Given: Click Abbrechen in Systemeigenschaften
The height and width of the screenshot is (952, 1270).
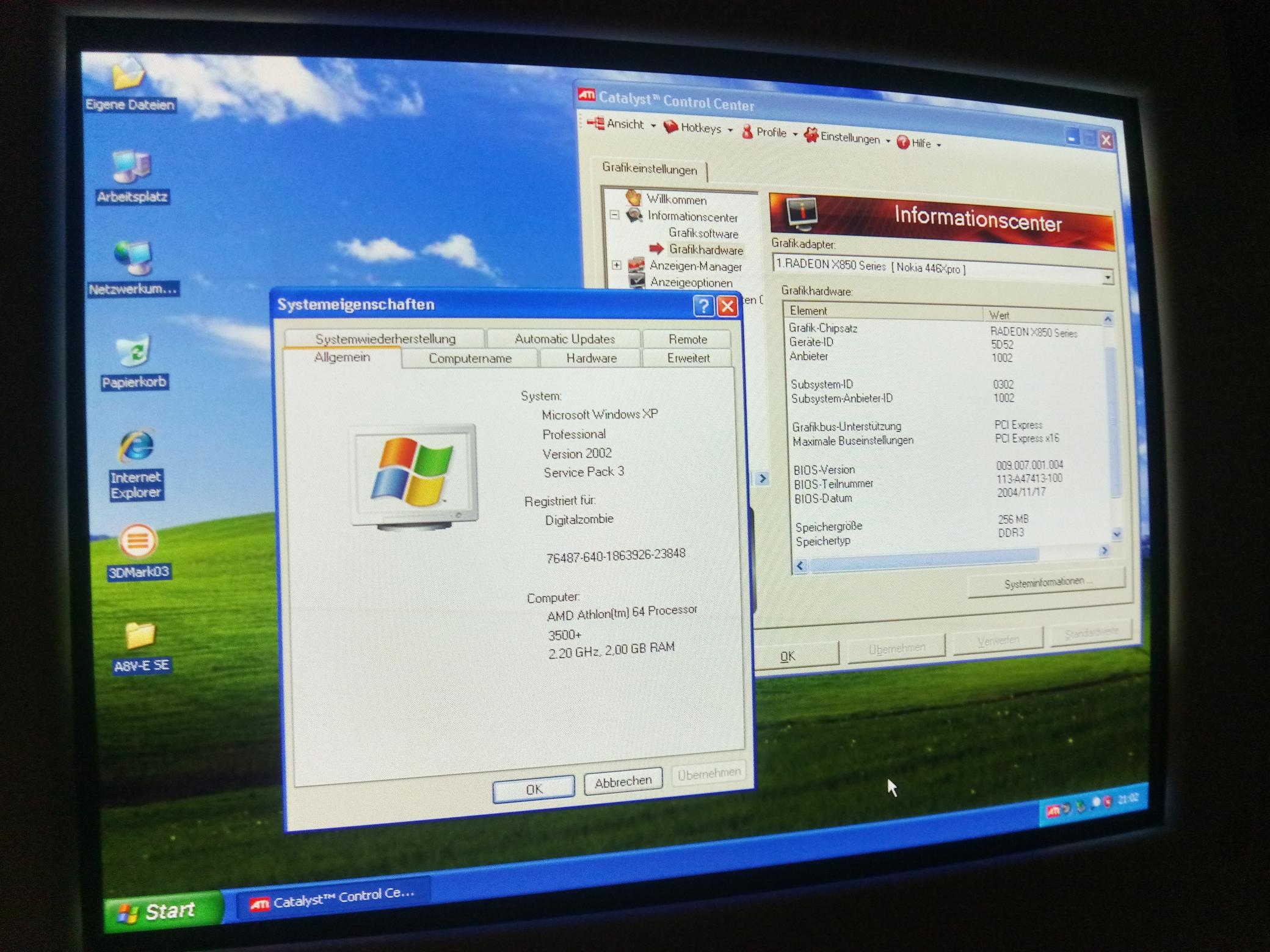Looking at the screenshot, I should [623, 782].
